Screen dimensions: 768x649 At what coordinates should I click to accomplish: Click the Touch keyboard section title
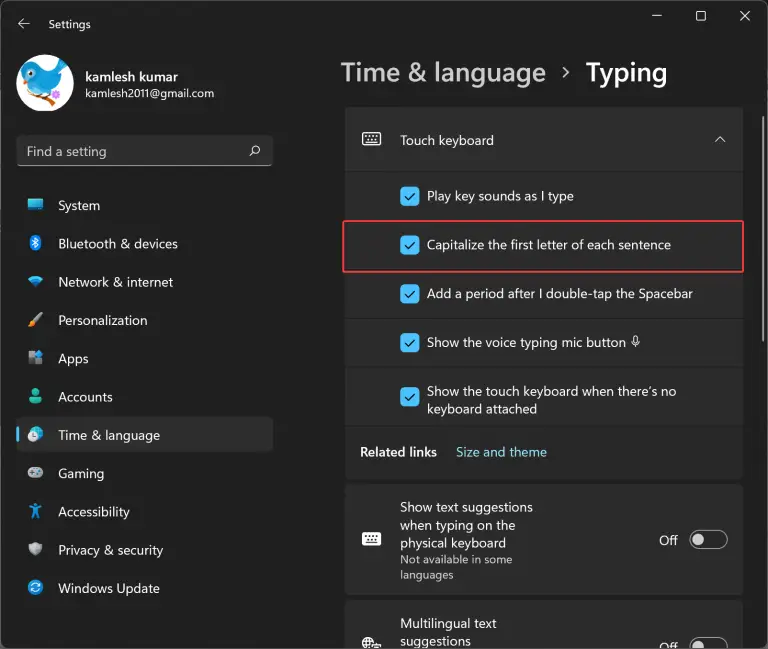coord(447,140)
